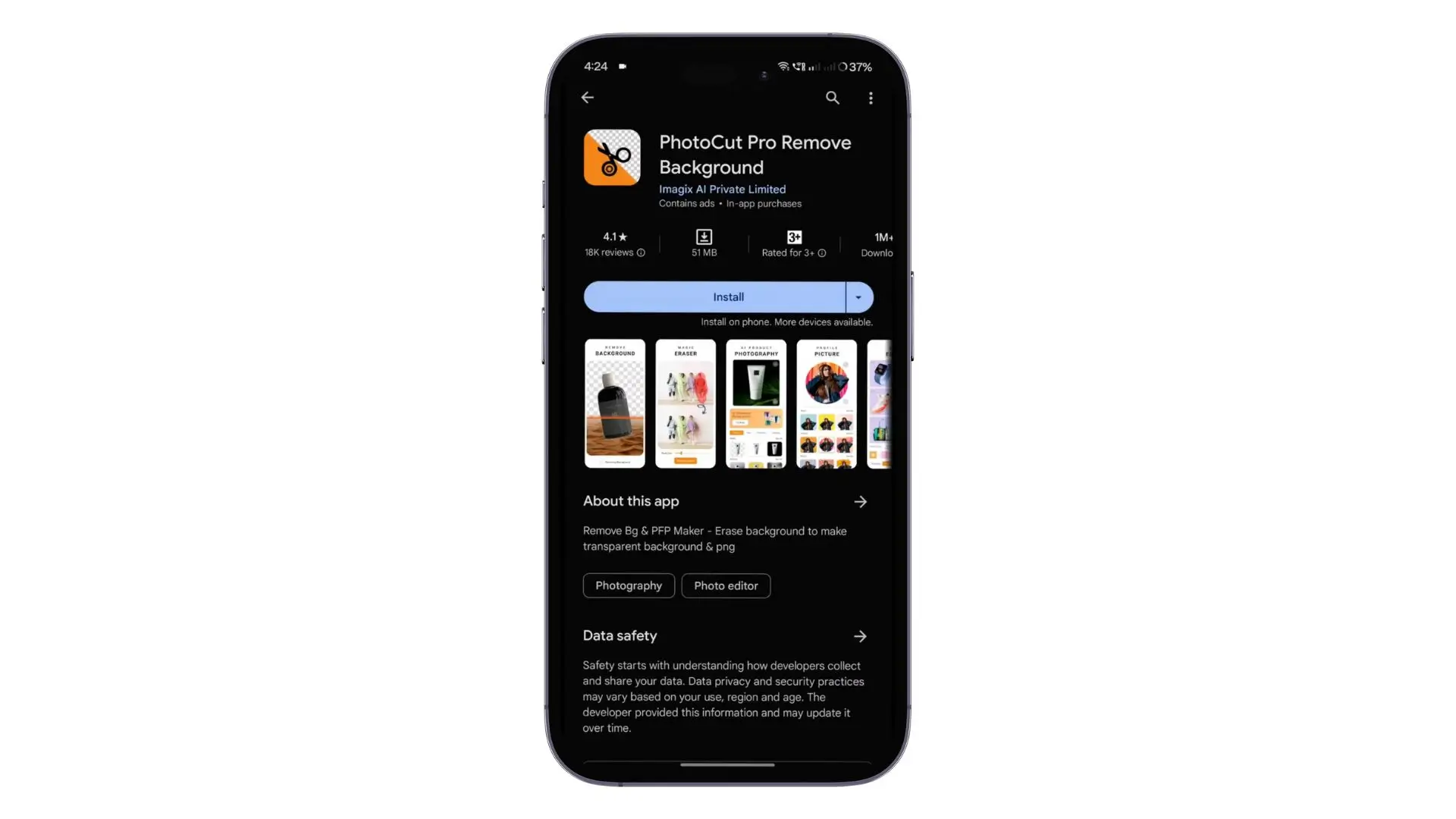Check battery percentage indicator at 37%
Image resolution: width=1456 pixels, height=819 pixels.
855,67
